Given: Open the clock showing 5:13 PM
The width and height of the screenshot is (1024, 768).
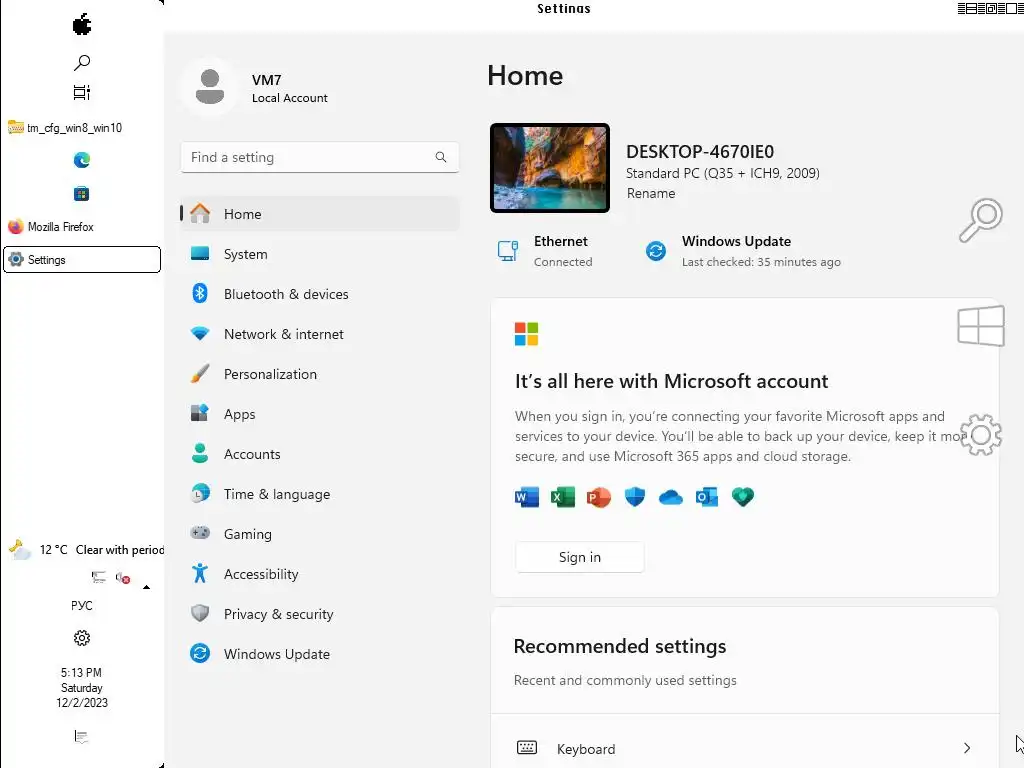Looking at the screenshot, I should pos(82,688).
